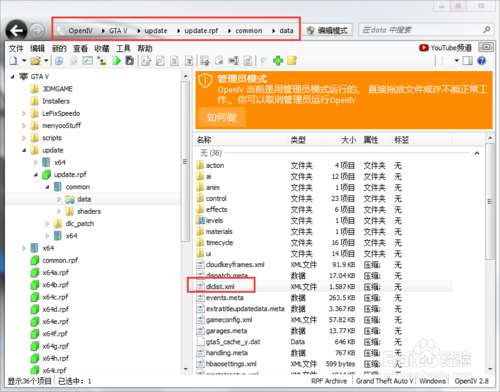Click the open folder toolbar icon
The width and height of the screenshot is (500, 392).
coord(35,61)
